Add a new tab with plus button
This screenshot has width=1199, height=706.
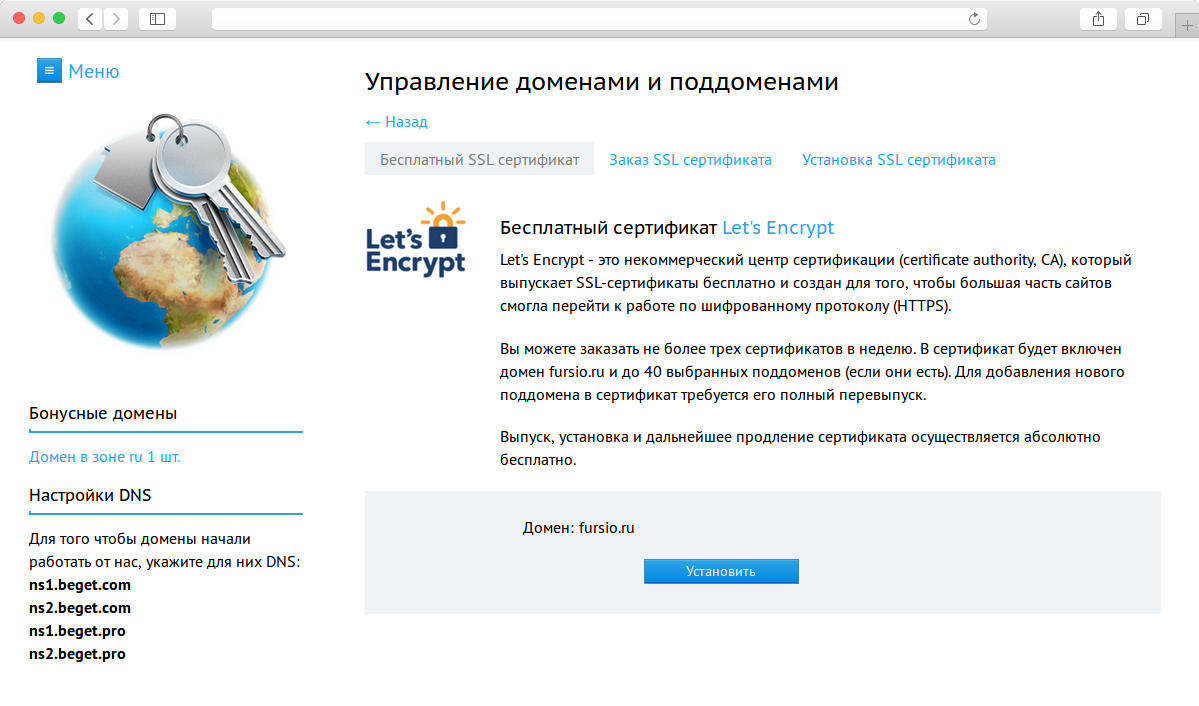pos(1187,25)
